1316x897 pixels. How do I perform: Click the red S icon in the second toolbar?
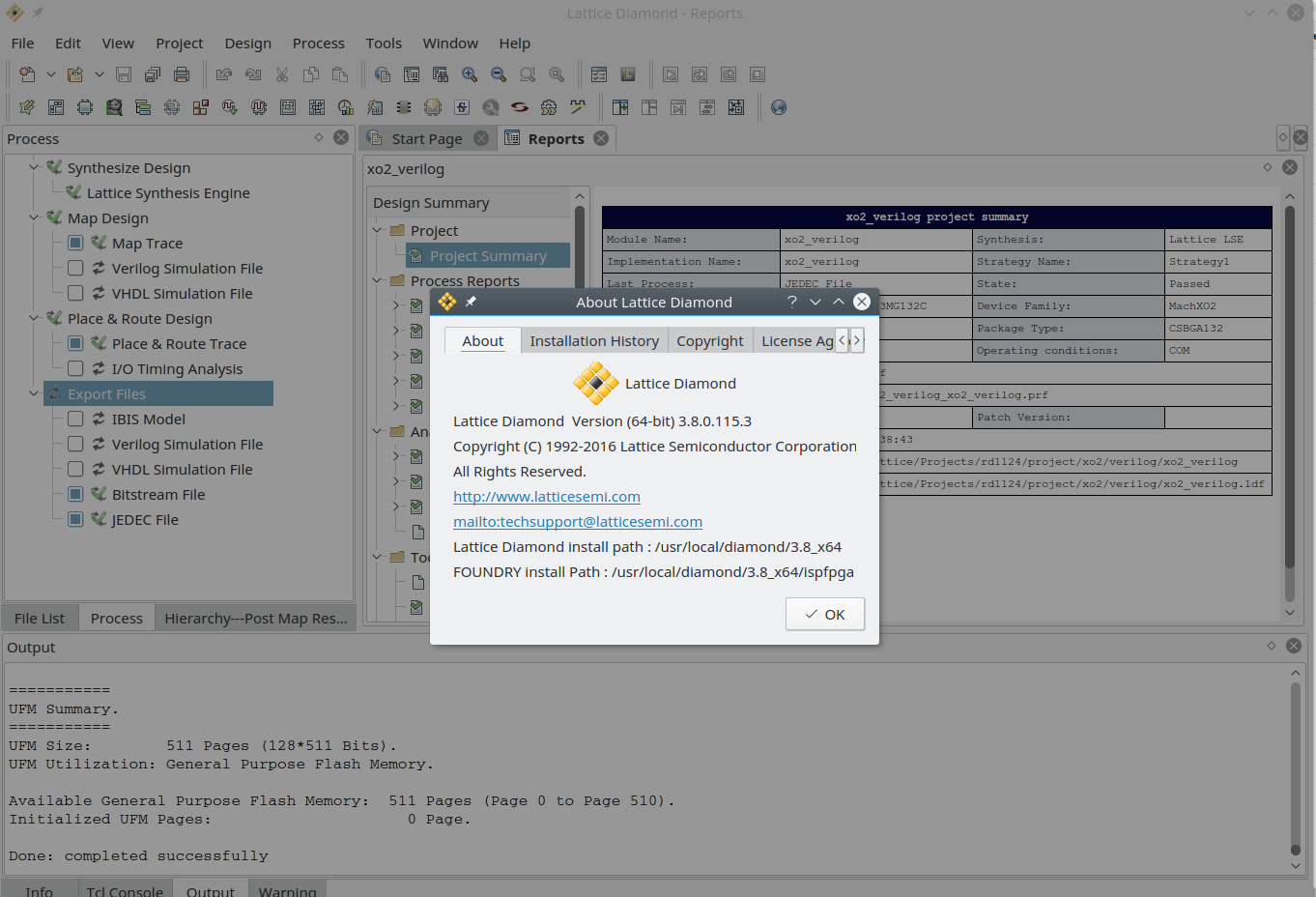coord(520,107)
